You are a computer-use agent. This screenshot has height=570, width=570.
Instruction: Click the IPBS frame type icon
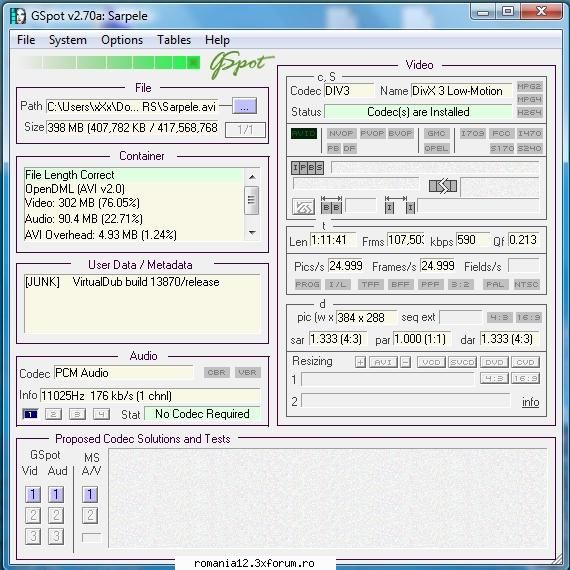tap(307, 168)
